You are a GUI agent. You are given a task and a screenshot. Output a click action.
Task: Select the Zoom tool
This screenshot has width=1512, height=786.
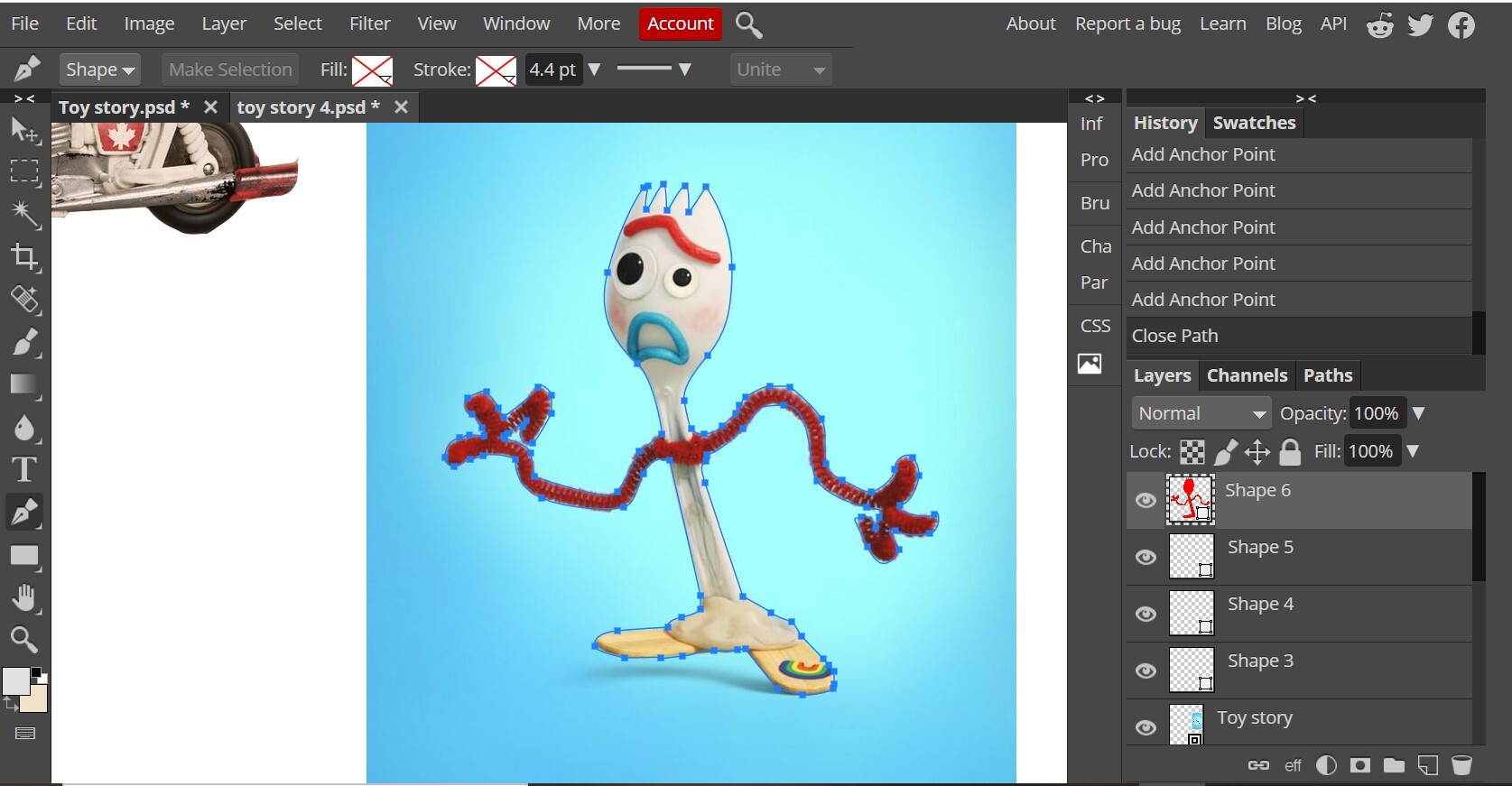click(x=24, y=640)
